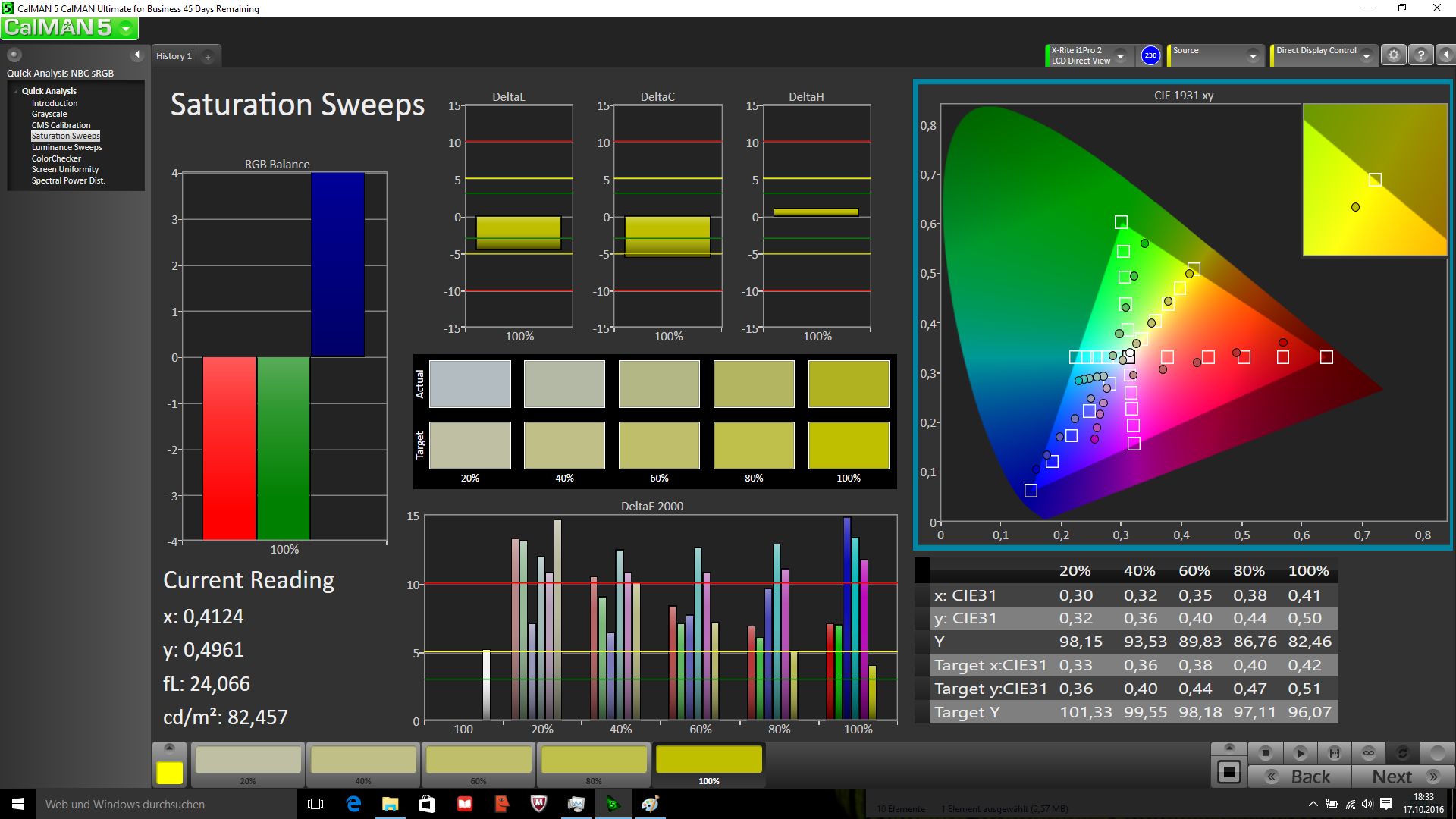Click the Next button
The height and width of the screenshot is (819, 1456).
(x=1403, y=777)
